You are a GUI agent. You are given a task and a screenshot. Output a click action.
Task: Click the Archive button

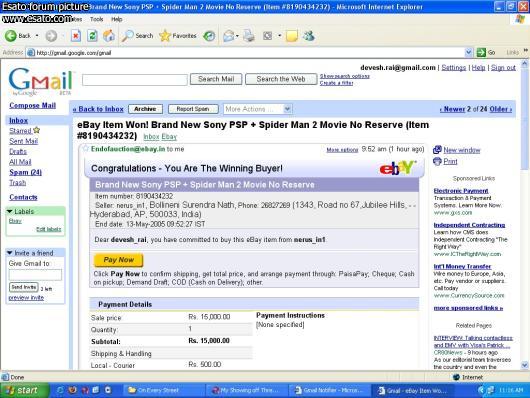(x=145, y=109)
